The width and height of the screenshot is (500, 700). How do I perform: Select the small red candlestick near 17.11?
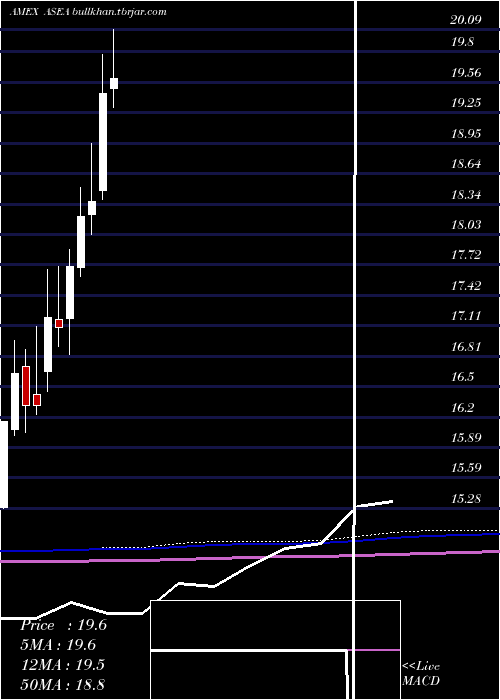tap(59, 323)
